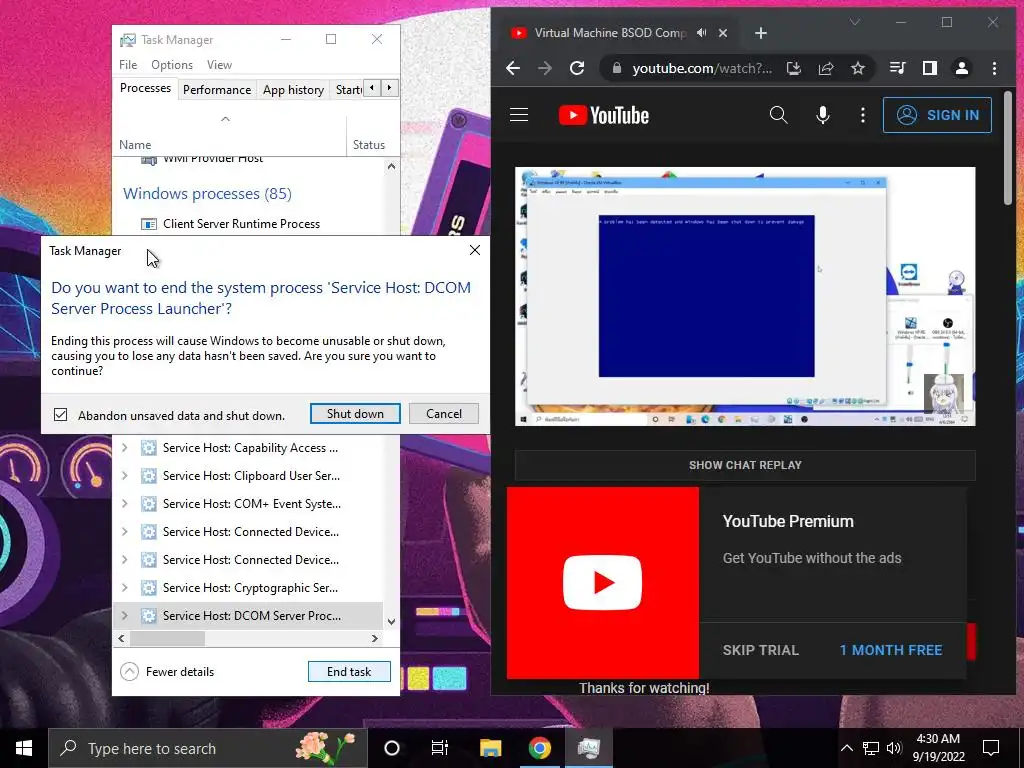This screenshot has width=1024, height=768.
Task: Open File Explorer from the taskbar
Action: (490, 748)
